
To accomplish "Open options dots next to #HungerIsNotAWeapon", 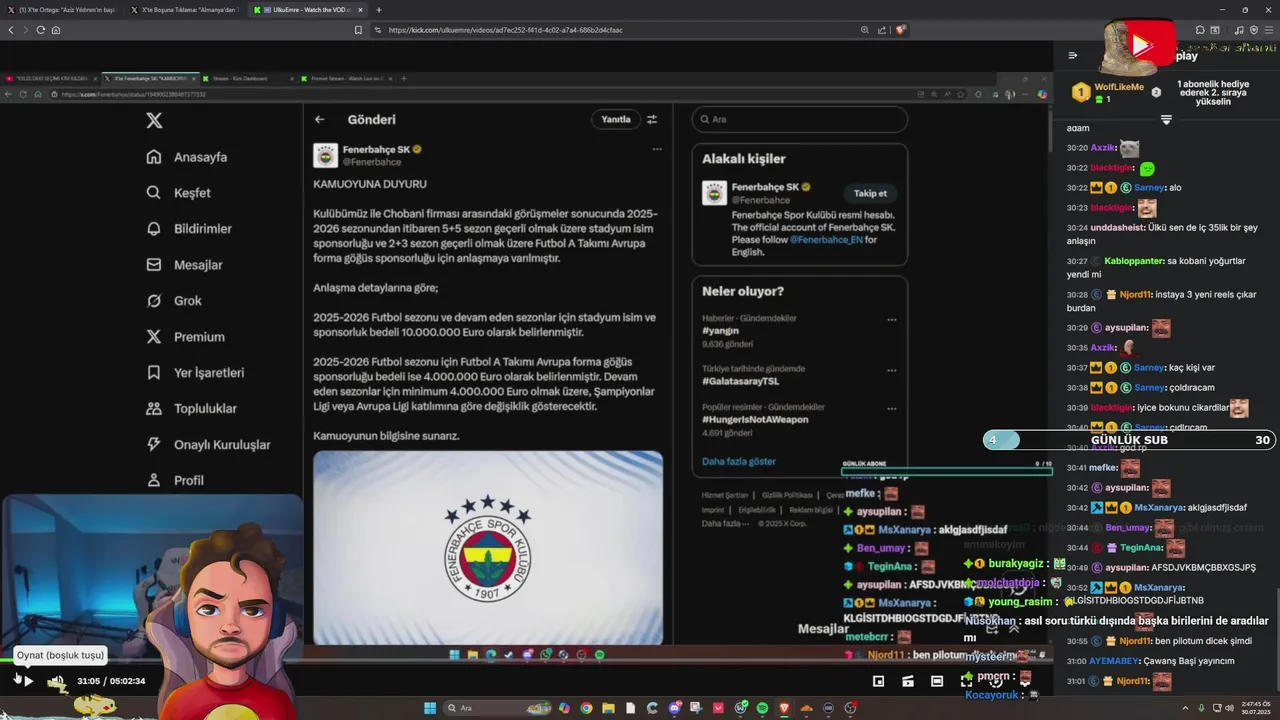I will tap(891, 408).
